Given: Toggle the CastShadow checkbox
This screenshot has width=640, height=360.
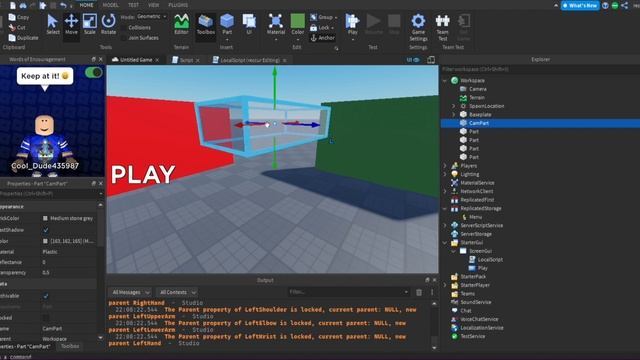Looking at the screenshot, I should coord(46,230).
